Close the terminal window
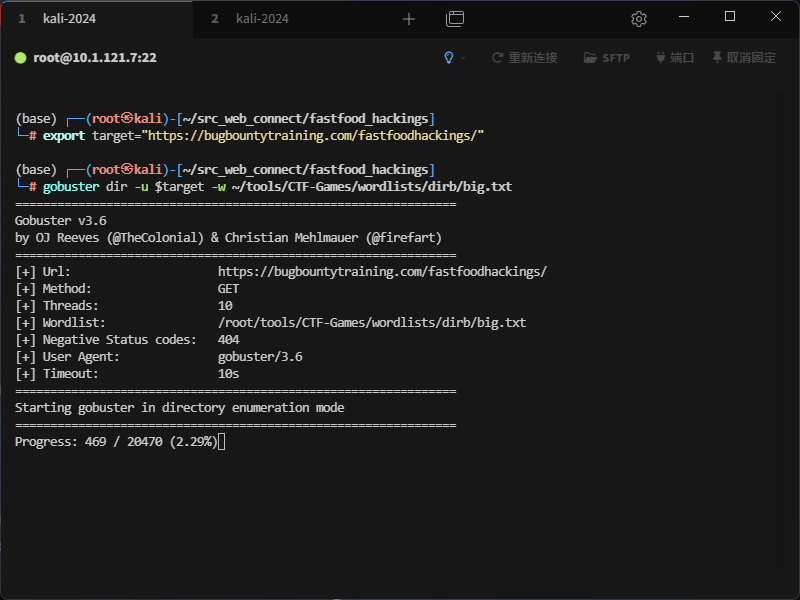 tap(776, 17)
